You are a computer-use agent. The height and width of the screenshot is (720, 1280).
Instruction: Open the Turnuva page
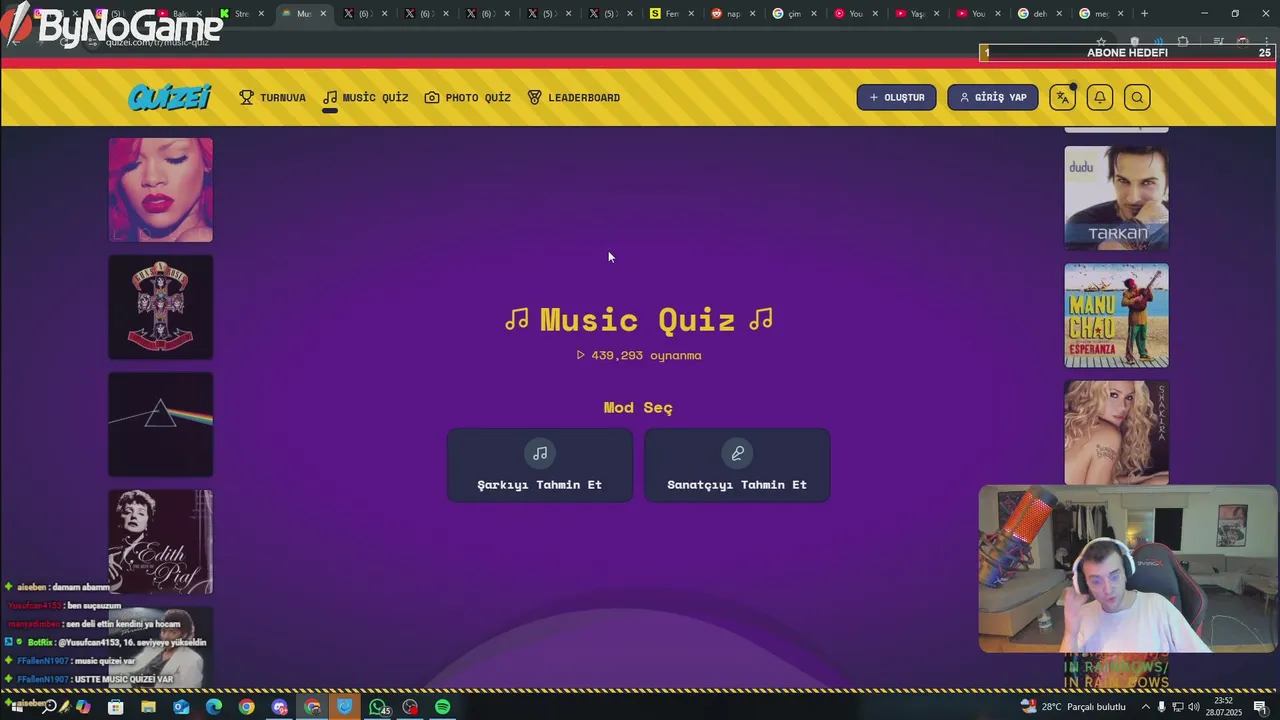tap(272, 97)
